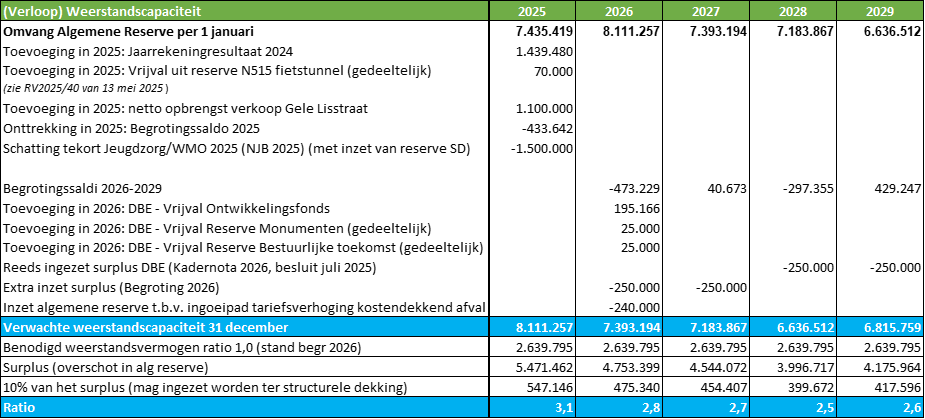Select the 'Ratio' row label

click(244, 407)
